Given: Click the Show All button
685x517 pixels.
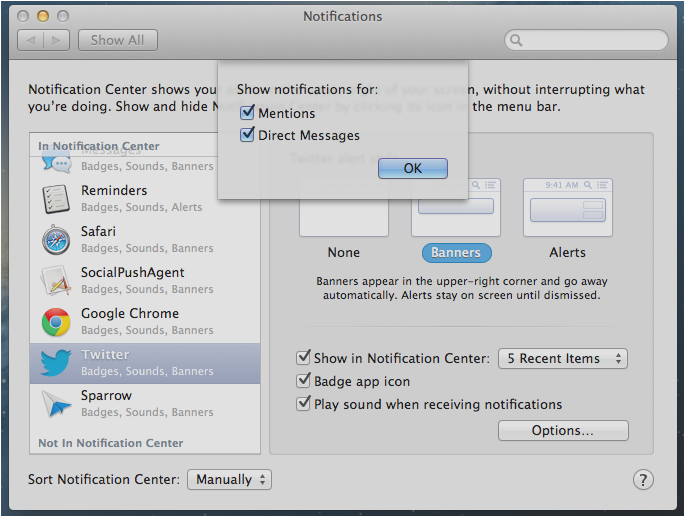Looking at the screenshot, I should coord(118,41).
